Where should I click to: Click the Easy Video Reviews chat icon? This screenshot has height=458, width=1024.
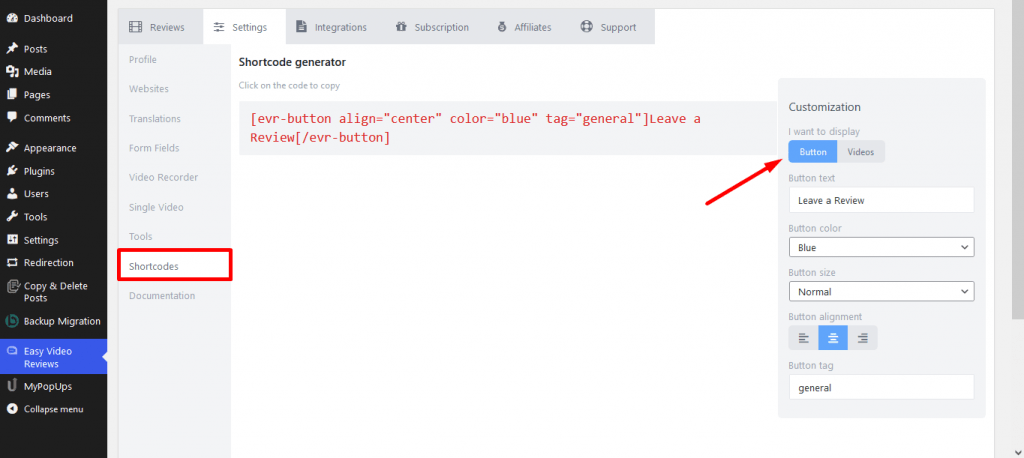tap(12, 351)
